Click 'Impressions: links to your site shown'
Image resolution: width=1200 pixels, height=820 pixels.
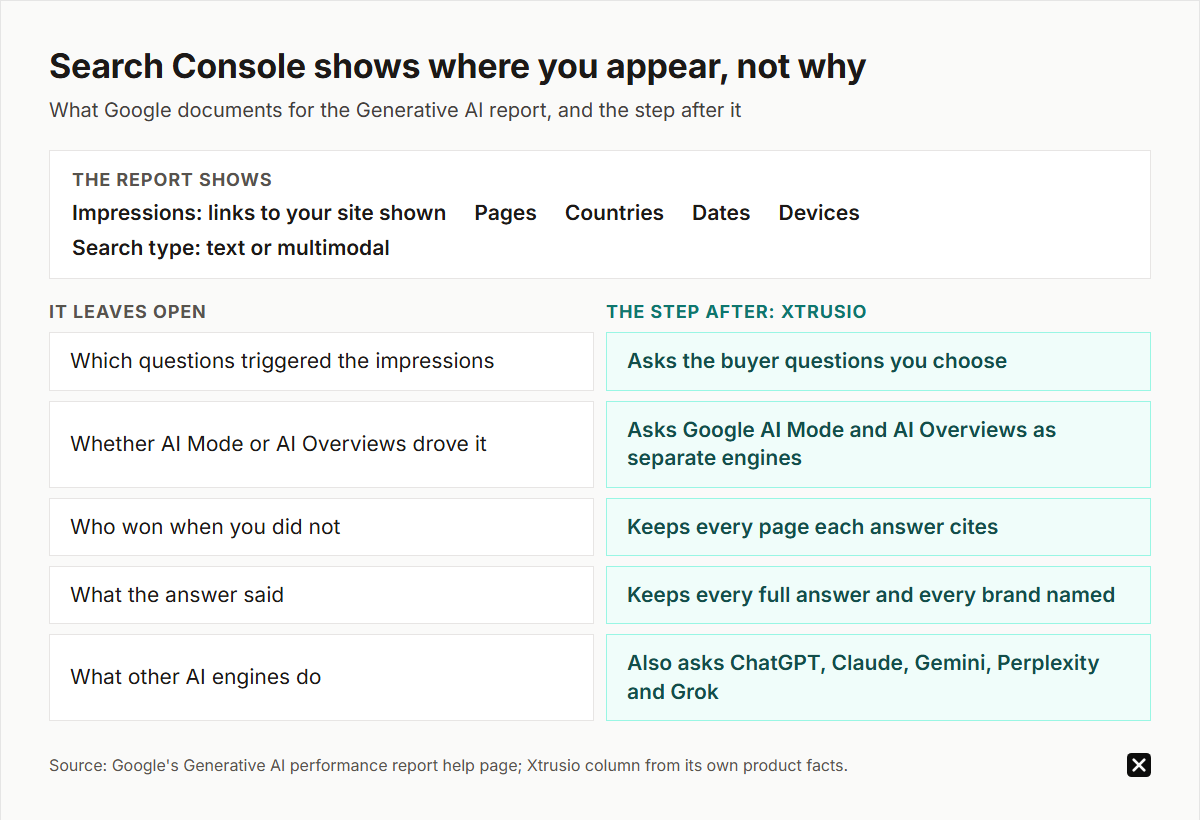(x=259, y=213)
